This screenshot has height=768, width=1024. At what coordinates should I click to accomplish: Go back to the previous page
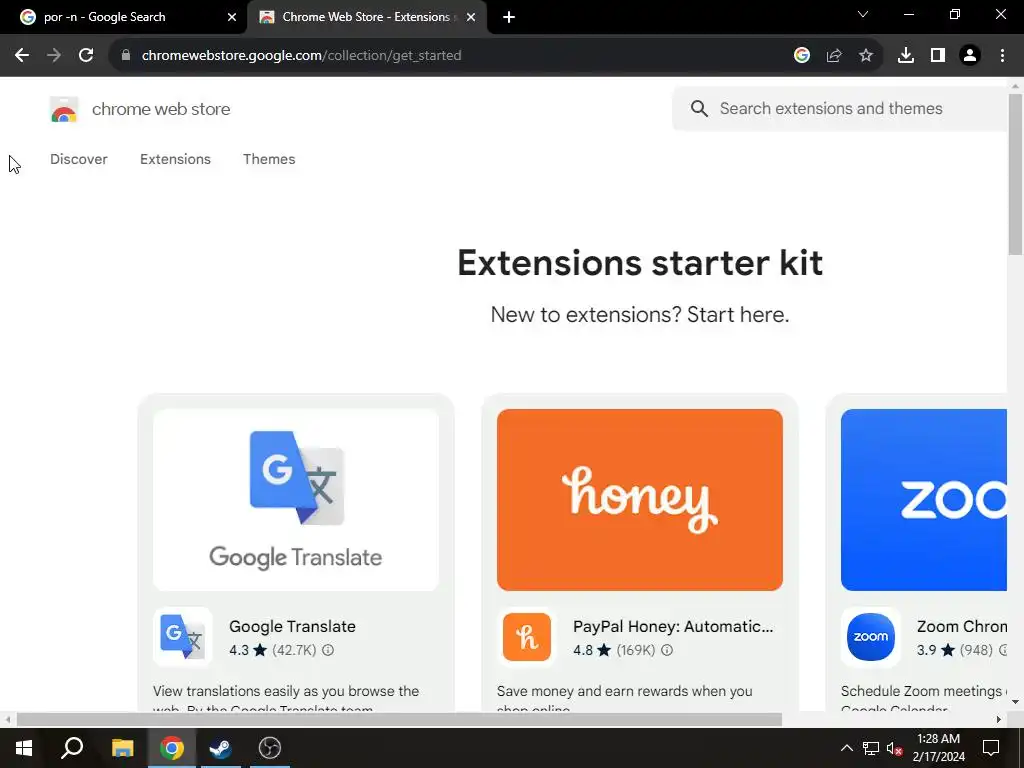(22, 56)
